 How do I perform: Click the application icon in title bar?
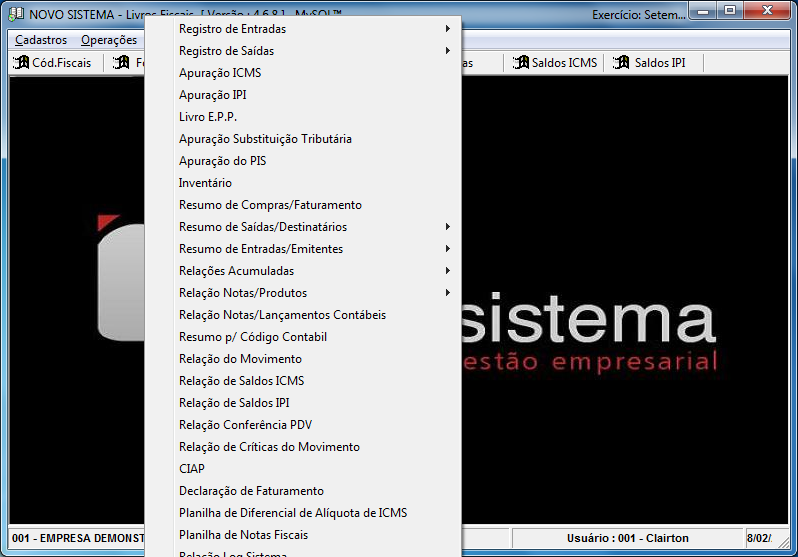pos(16,14)
